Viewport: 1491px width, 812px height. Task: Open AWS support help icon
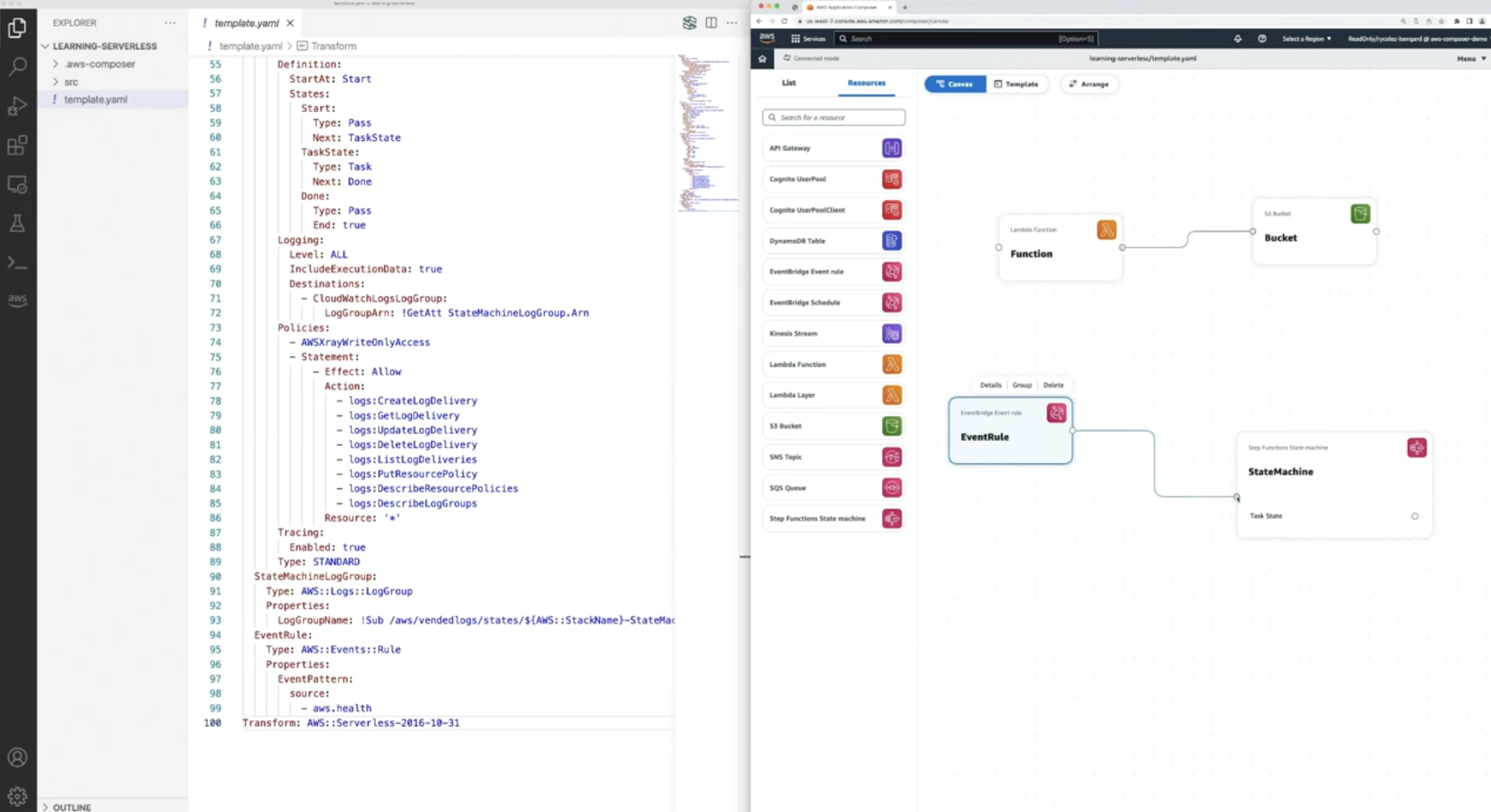1262,38
